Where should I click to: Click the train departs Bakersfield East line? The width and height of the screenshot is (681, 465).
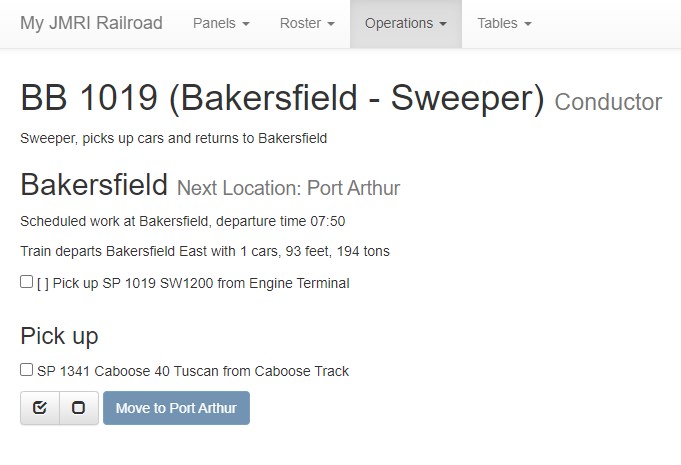point(205,251)
